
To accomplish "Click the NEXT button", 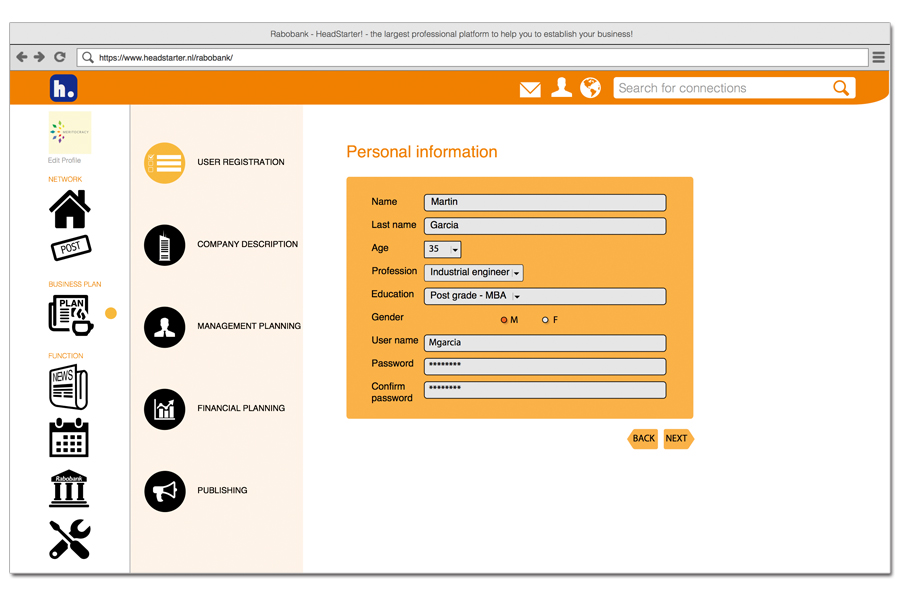I will [x=676, y=438].
